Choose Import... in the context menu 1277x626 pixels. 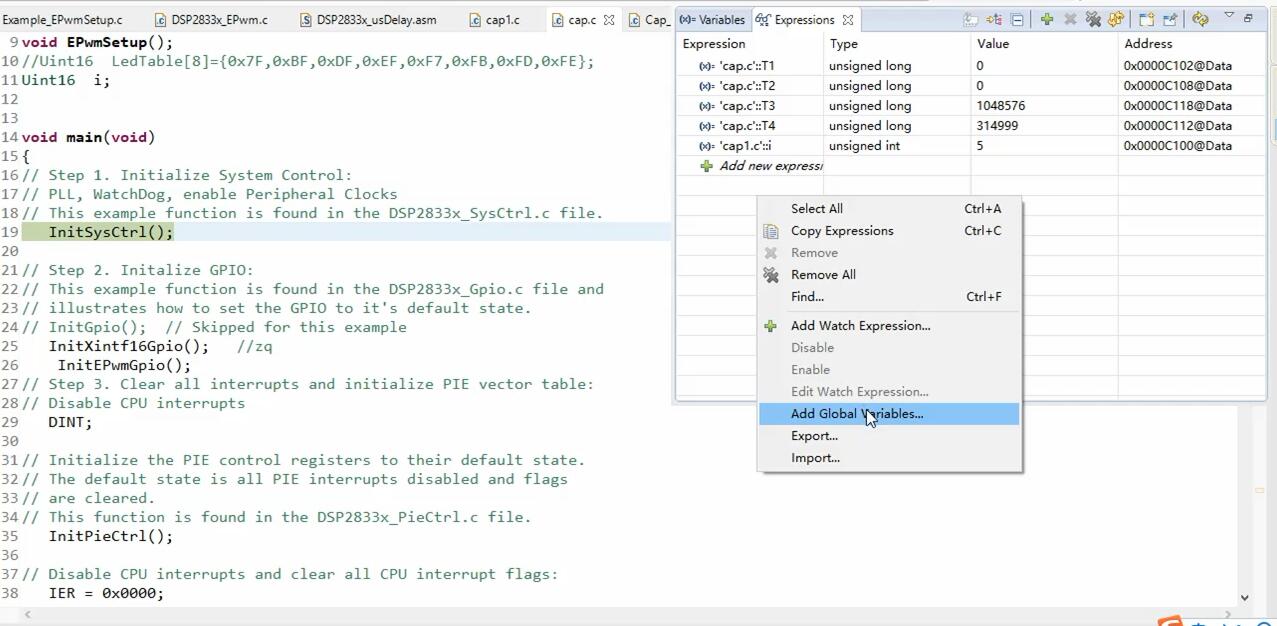(890, 458)
